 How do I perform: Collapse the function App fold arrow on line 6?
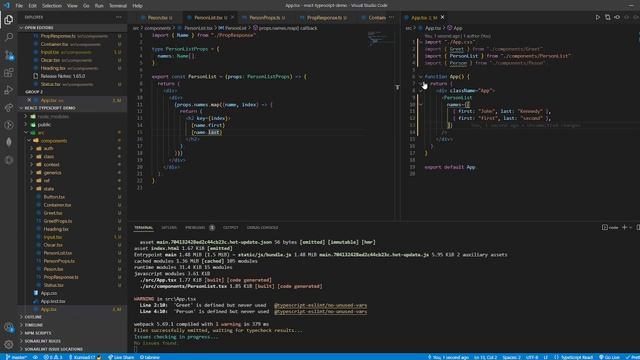coord(420,77)
